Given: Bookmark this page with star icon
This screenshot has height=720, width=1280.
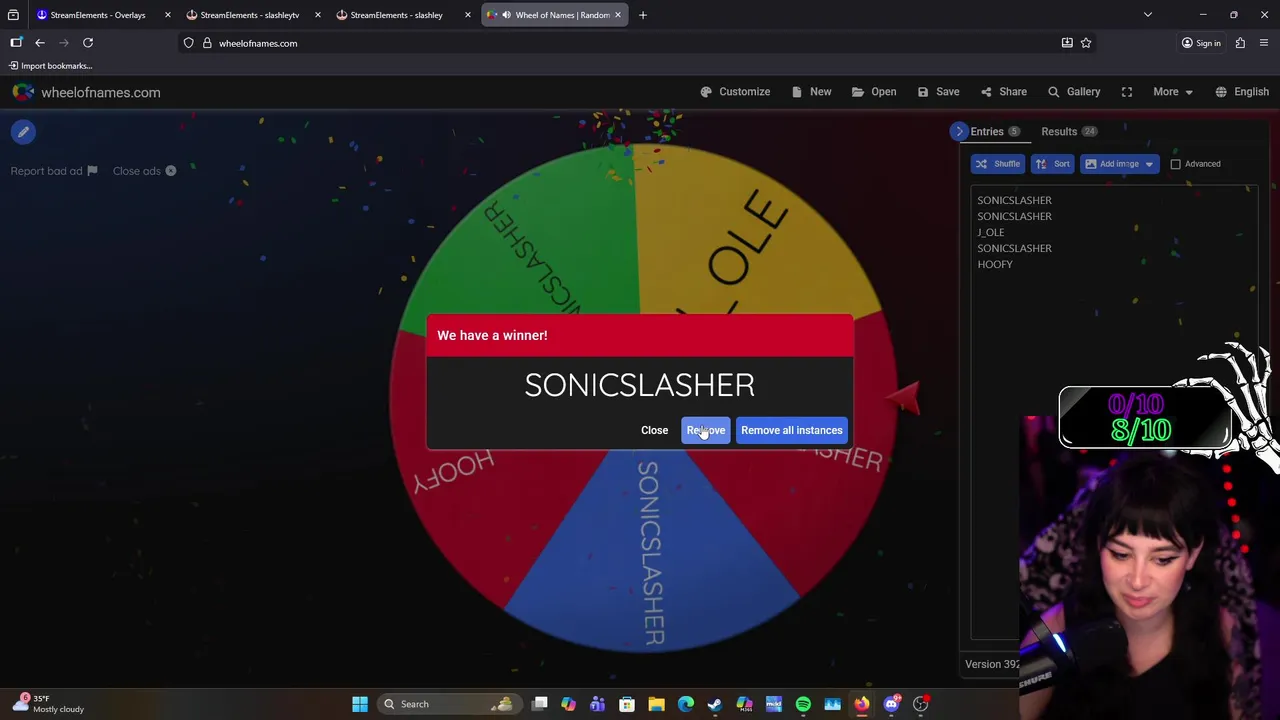Looking at the screenshot, I should click(1086, 43).
